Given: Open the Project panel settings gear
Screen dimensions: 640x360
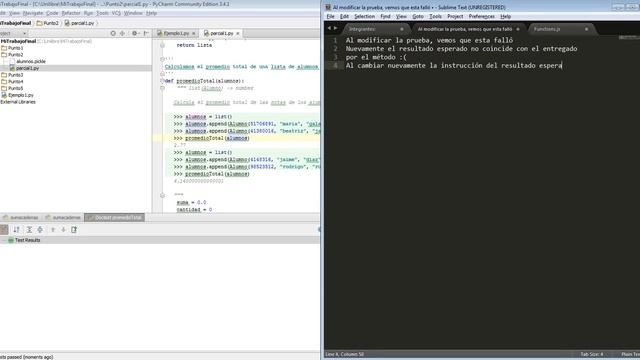Looking at the screenshot, I should (135, 33).
